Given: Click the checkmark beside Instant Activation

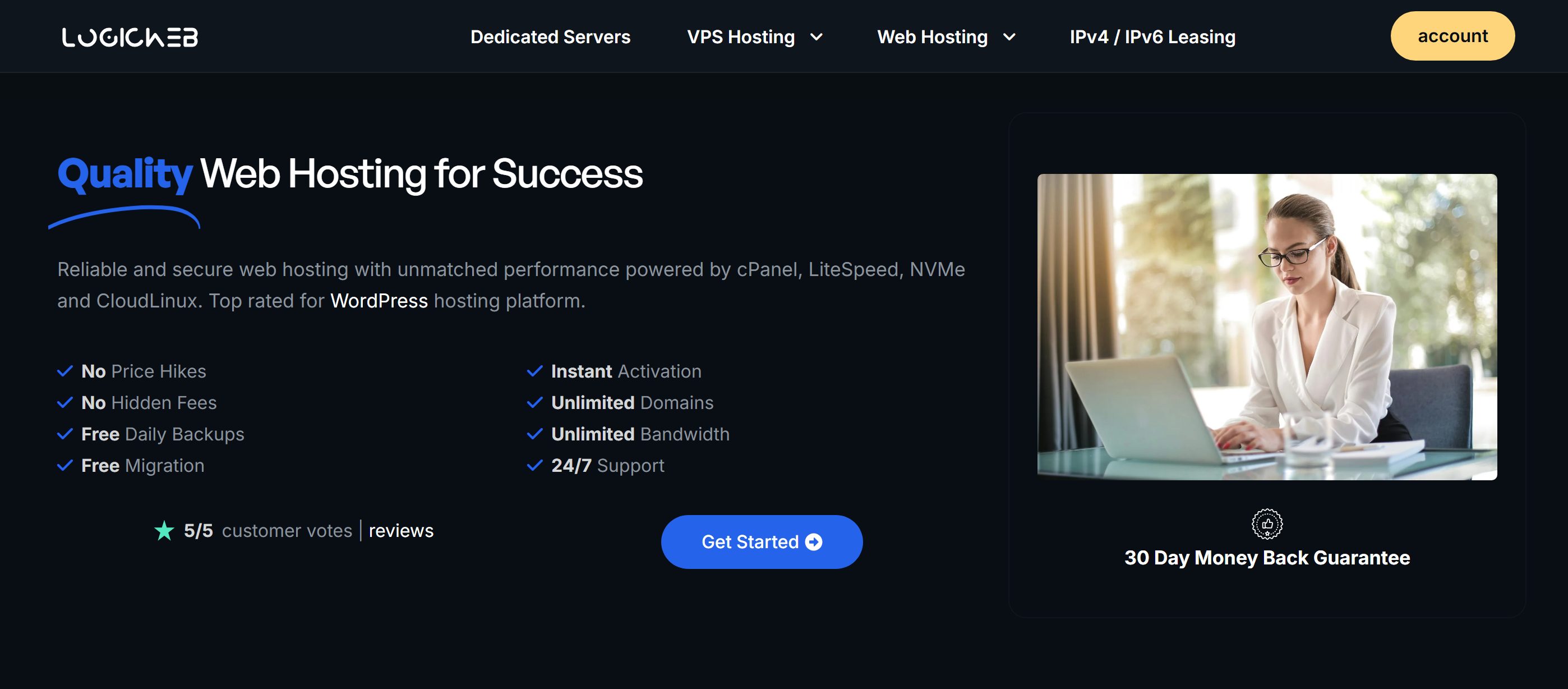Looking at the screenshot, I should point(534,371).
